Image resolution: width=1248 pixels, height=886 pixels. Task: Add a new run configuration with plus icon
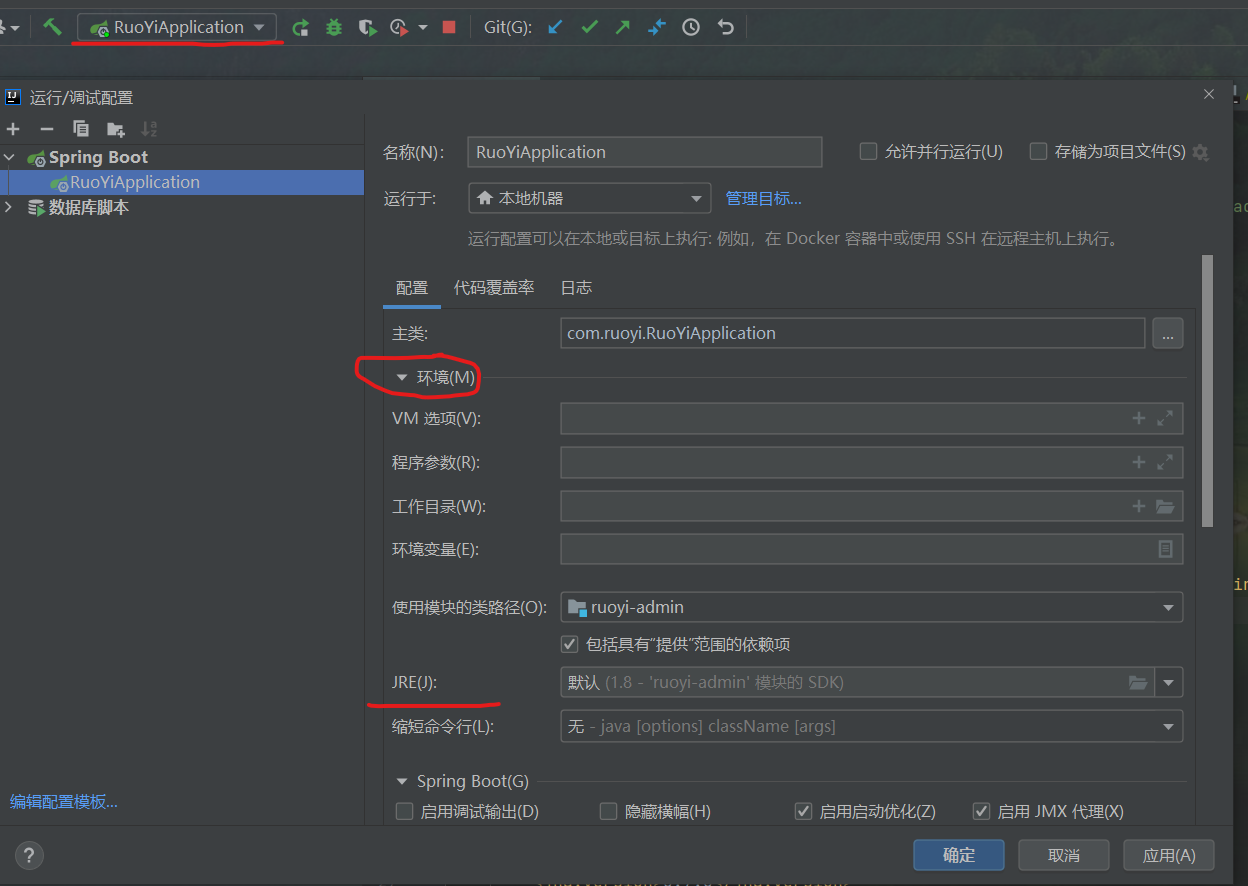[13, 128]
